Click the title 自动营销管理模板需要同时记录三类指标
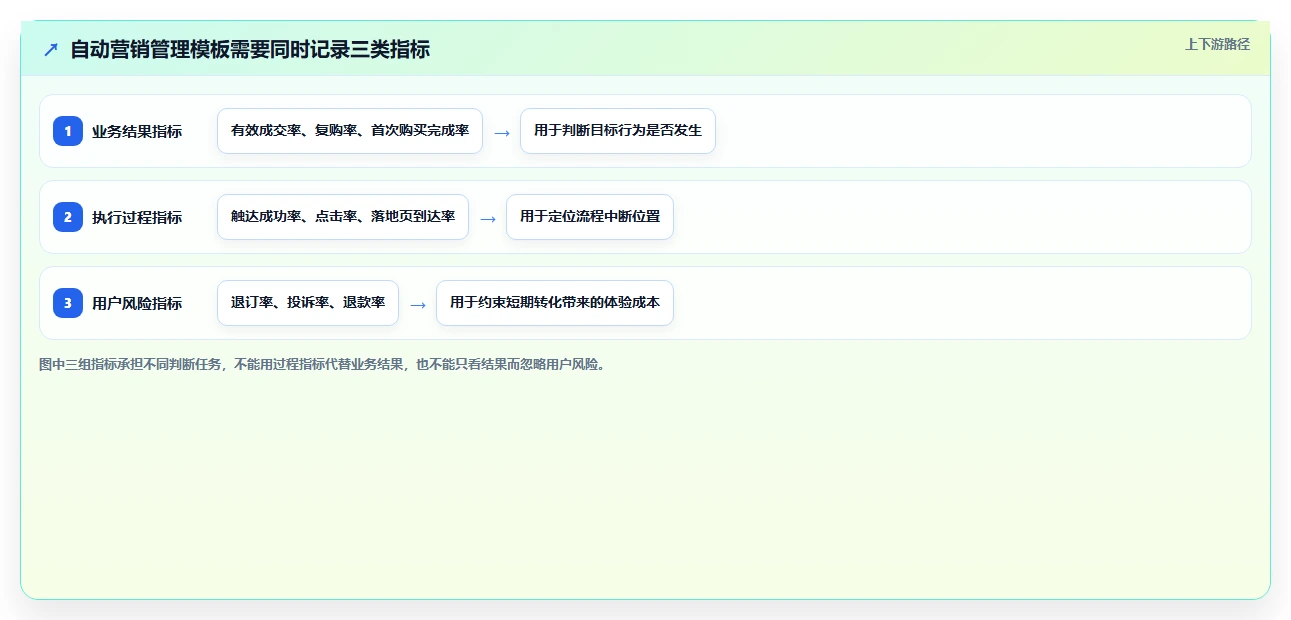This screenshot has width=1291, height=620. point(250,49)
